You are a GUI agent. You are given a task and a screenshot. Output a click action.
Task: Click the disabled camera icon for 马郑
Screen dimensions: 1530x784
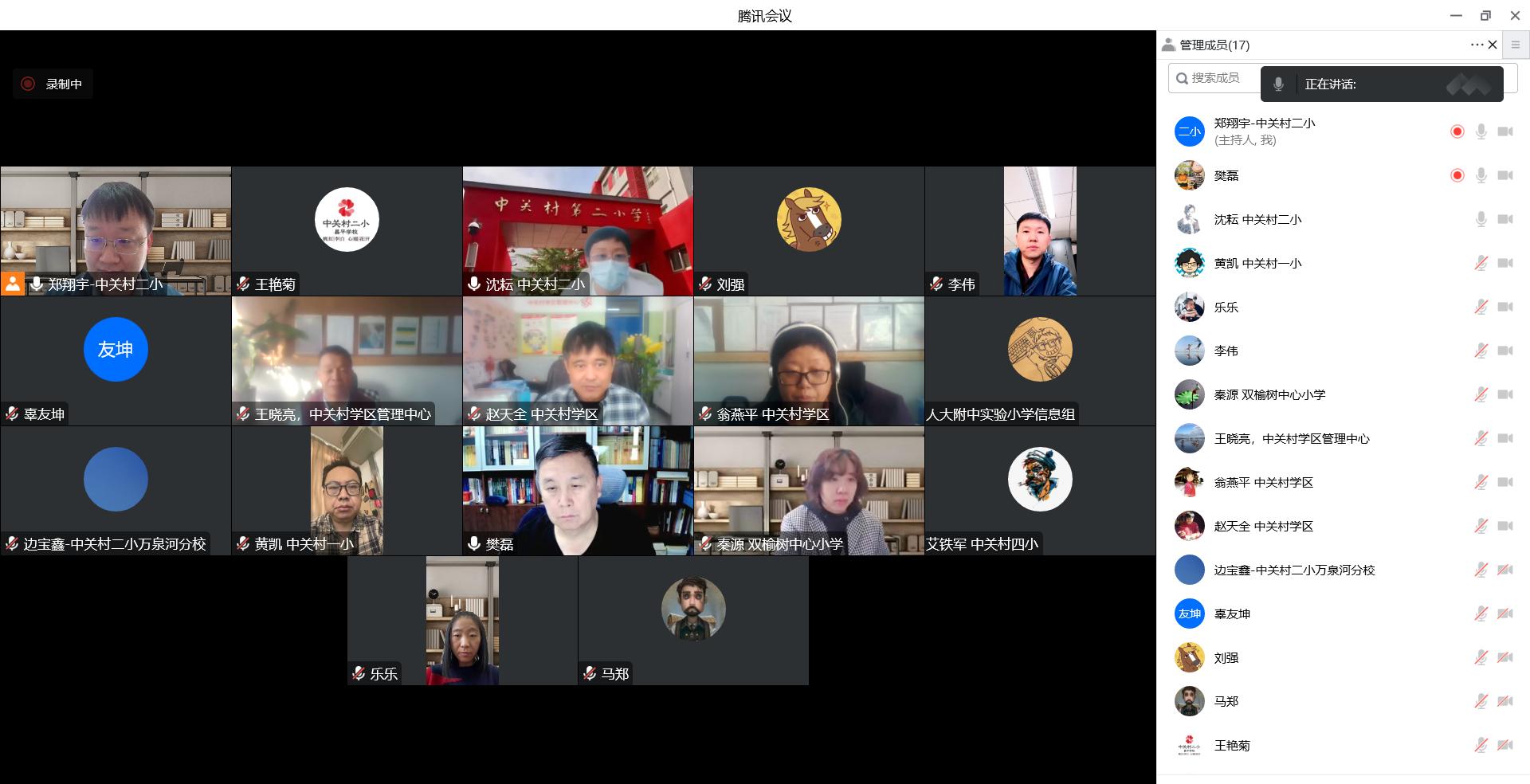[1504, 701]
